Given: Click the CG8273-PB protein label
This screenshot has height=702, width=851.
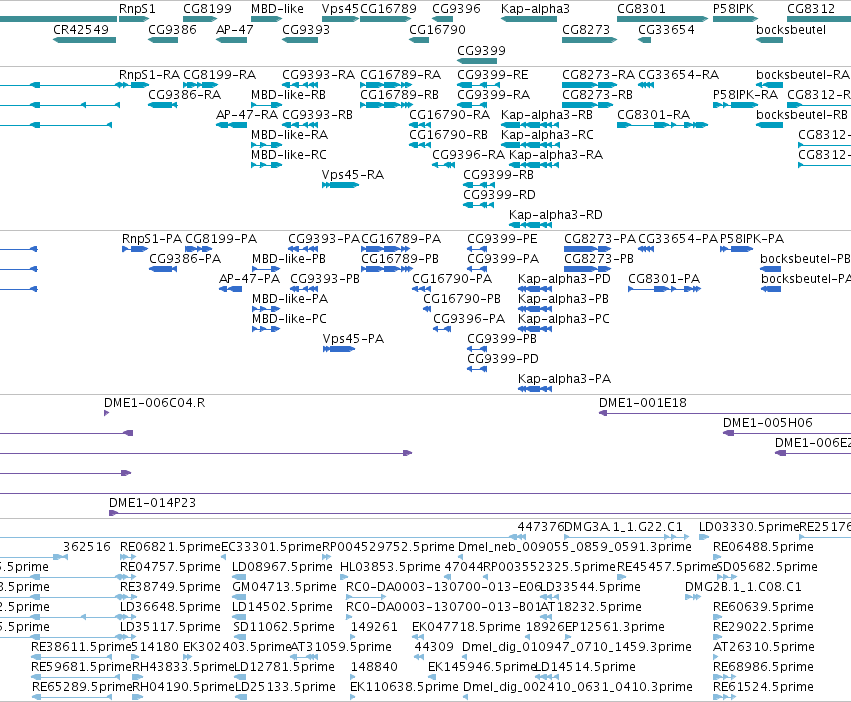Looking at the screenshot, I should pyautogui.click(x=599, y=258).
